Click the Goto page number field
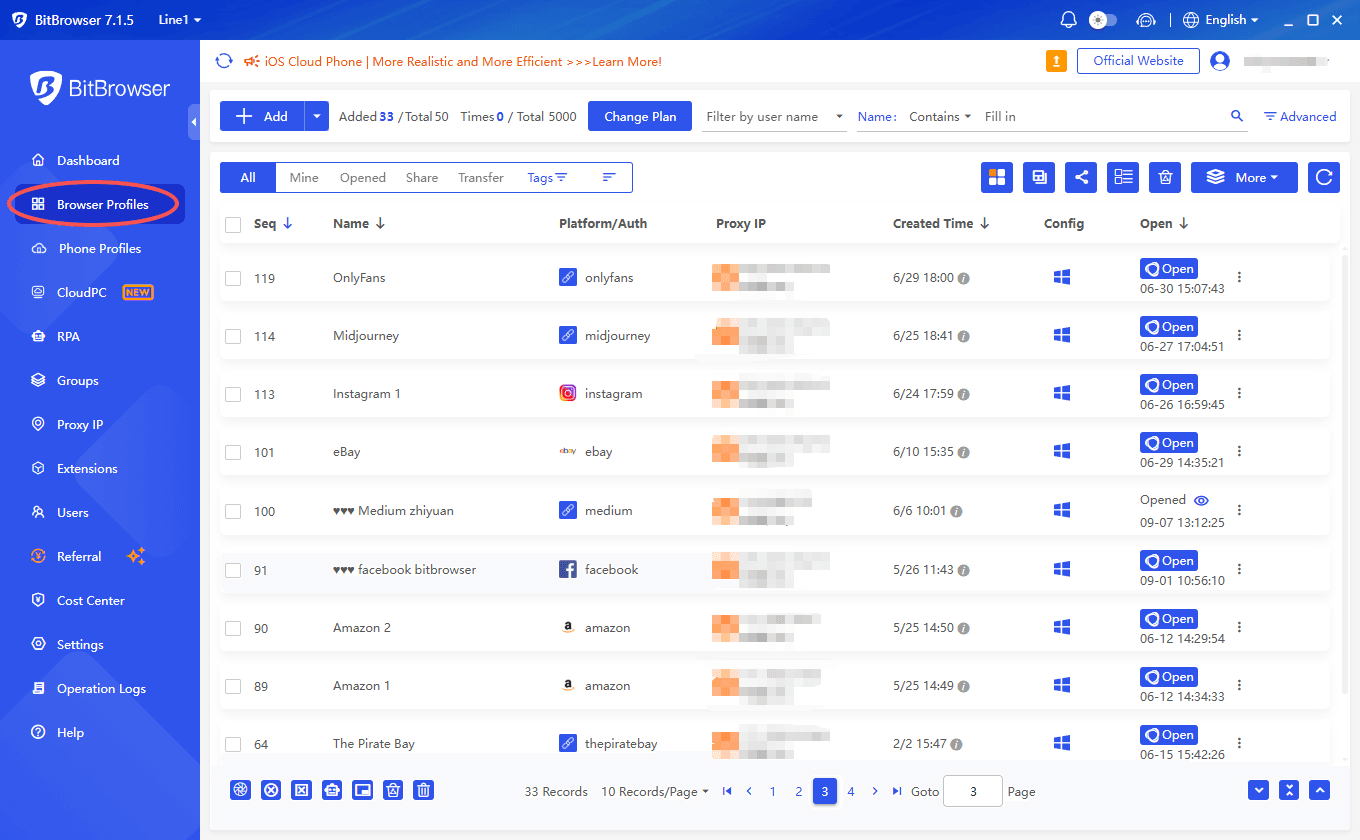This screenshot has height=840, width=1360. [x=972, y=791]
